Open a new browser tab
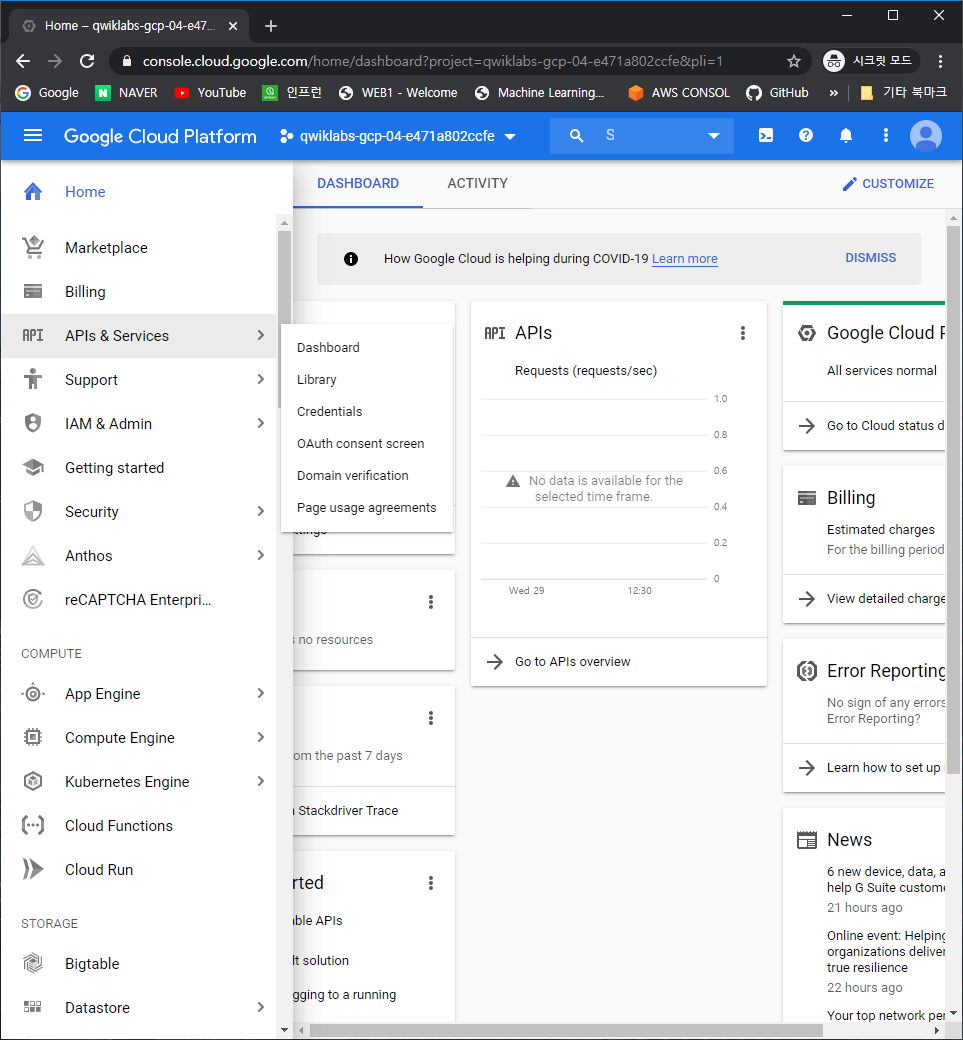 pyautogui.click(x=271, y=26)
